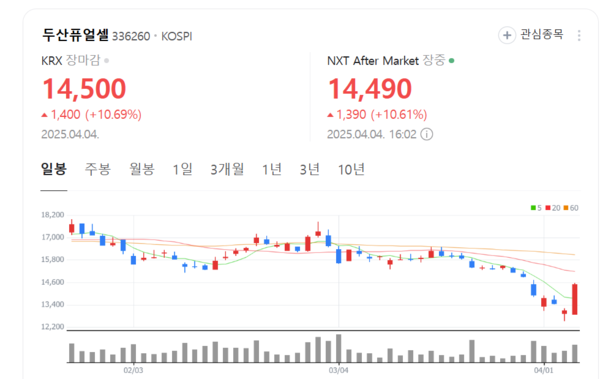This screenshot has height=379, width=600.
Task: Click the red 20-day moving average legend
Action: point(553,208)
